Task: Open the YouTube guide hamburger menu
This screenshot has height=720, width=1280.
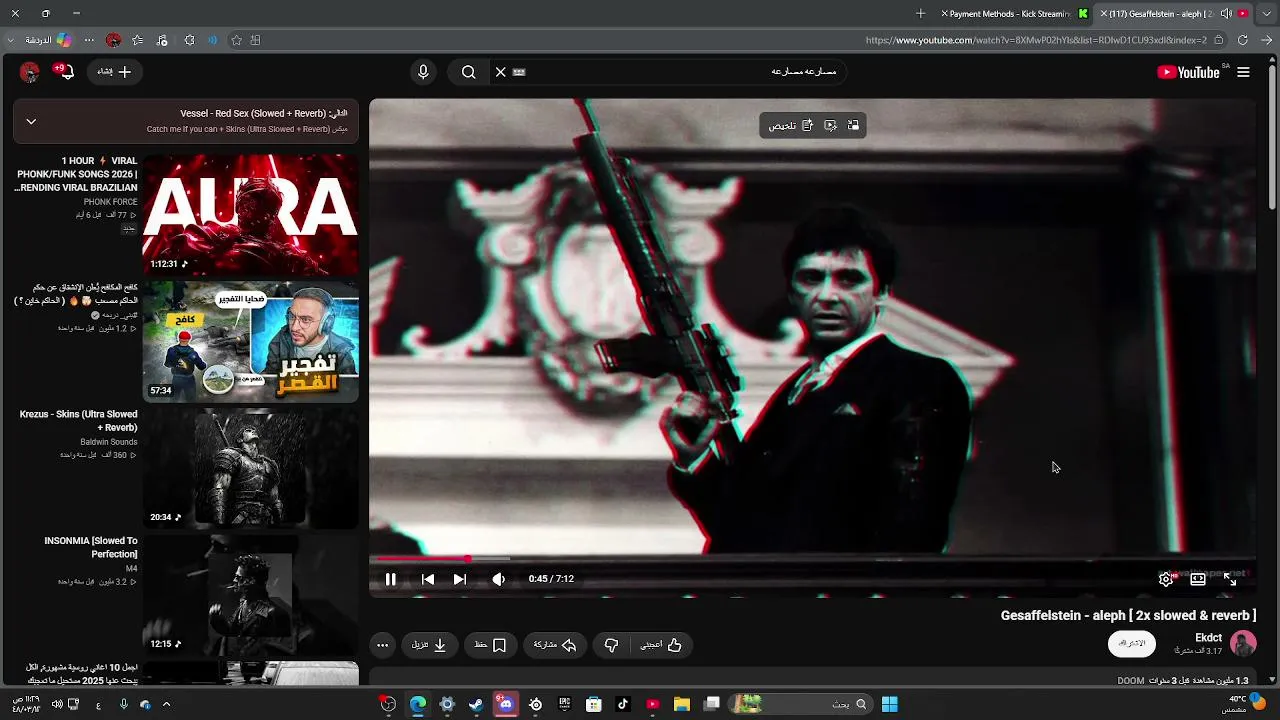Action: [x=1243, y=72]
